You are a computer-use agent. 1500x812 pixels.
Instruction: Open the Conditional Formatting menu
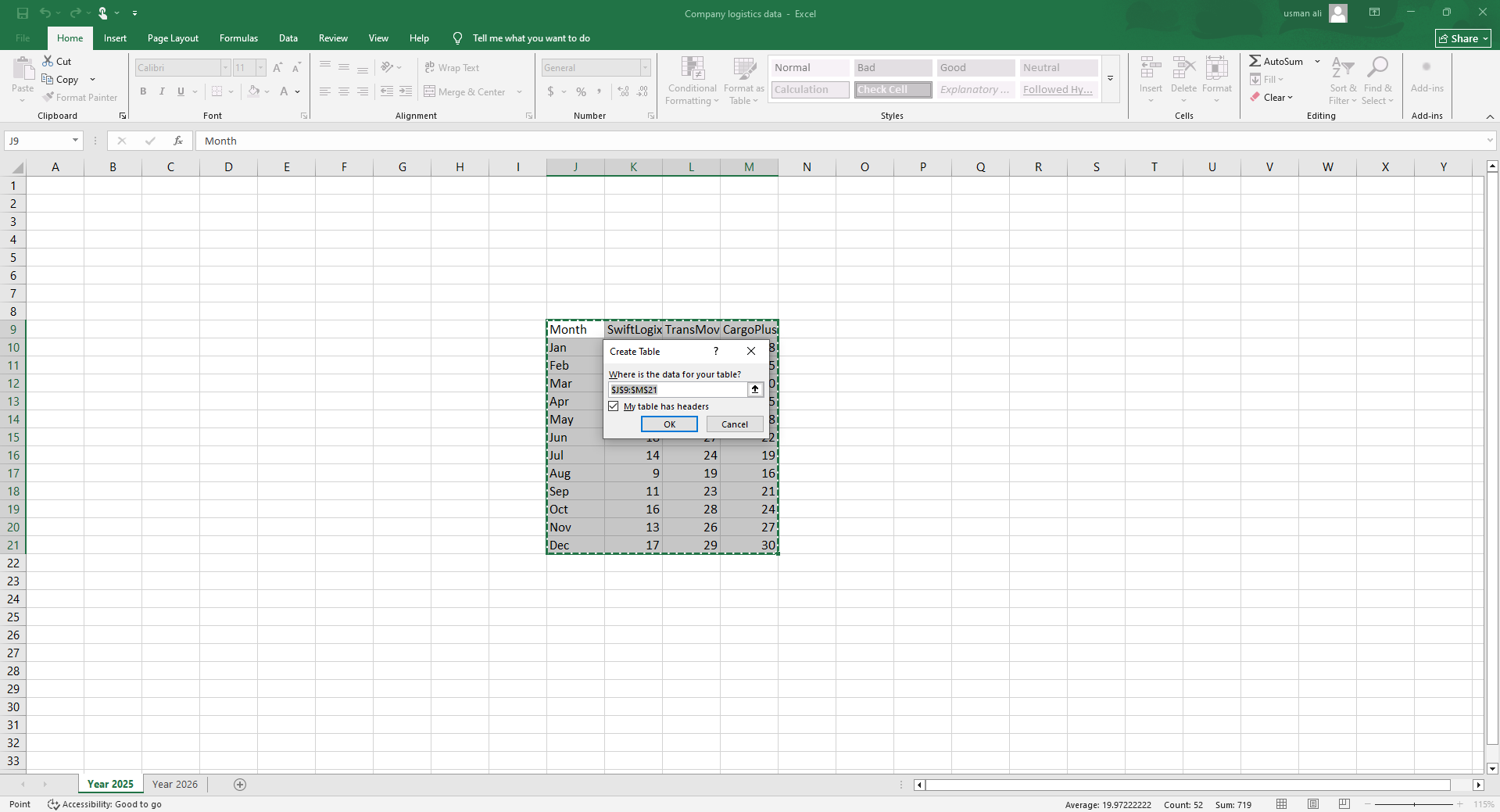pos(693,80)
